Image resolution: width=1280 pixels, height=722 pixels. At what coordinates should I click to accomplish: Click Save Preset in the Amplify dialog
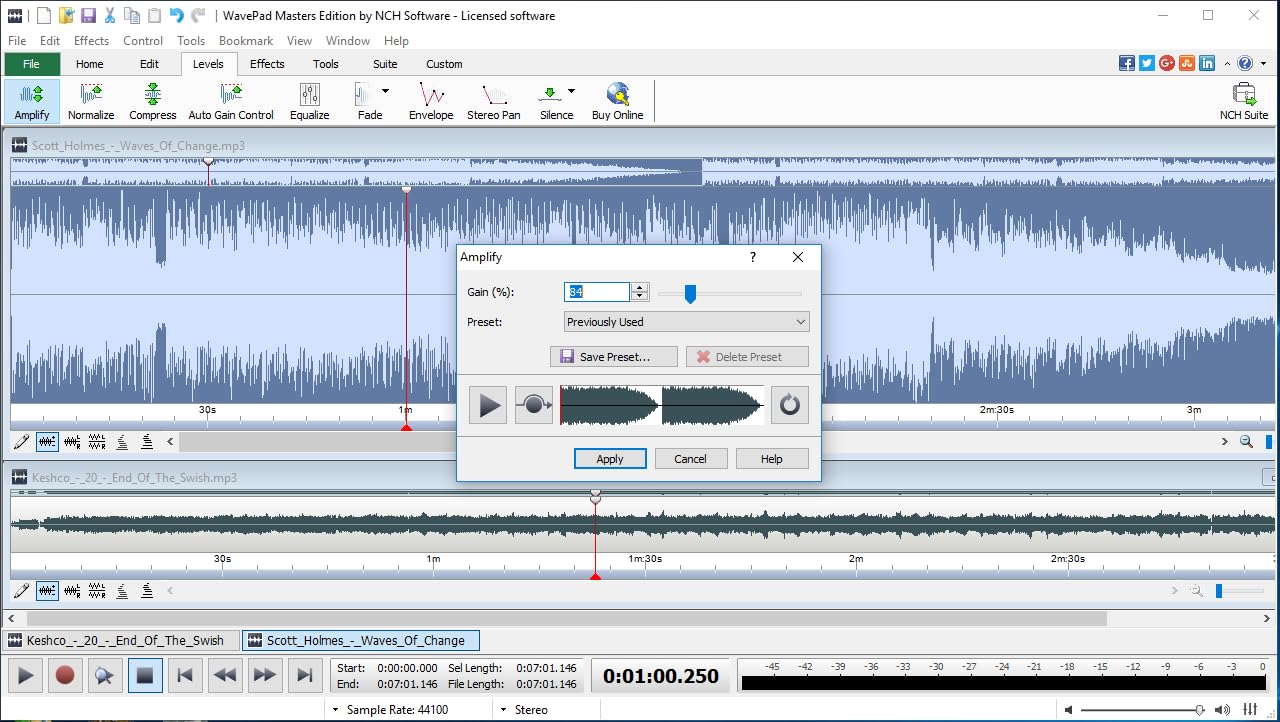point(613,356)
